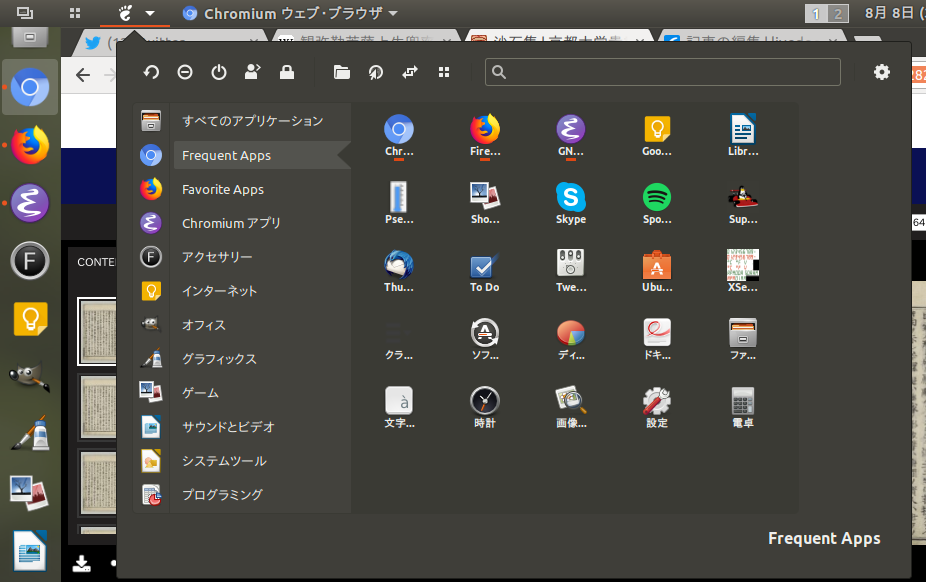Switch to workspace 2 in top bar
926x582 pixels.
click(x=837, y=14)
